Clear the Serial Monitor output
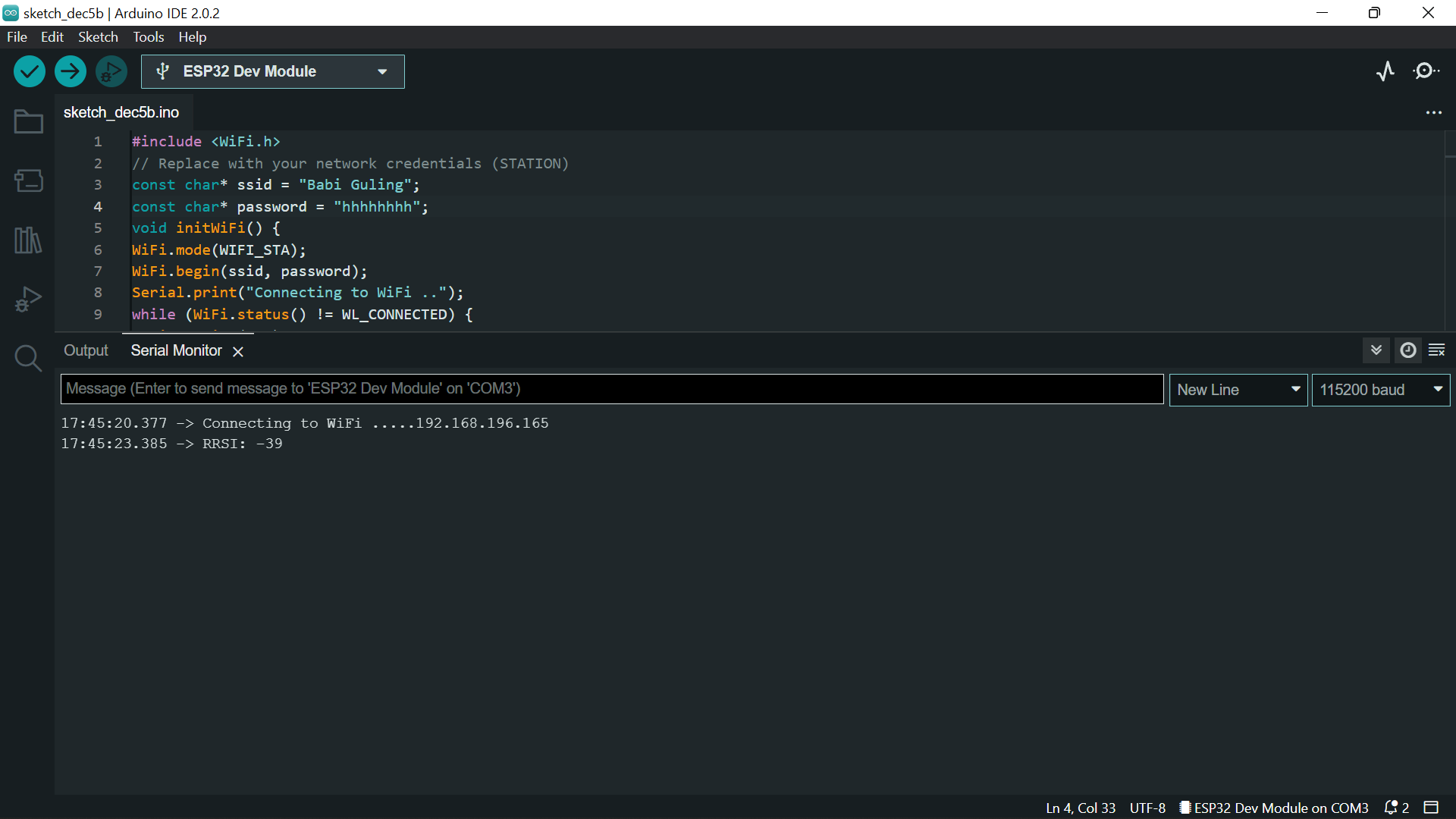 [1436, 350]
